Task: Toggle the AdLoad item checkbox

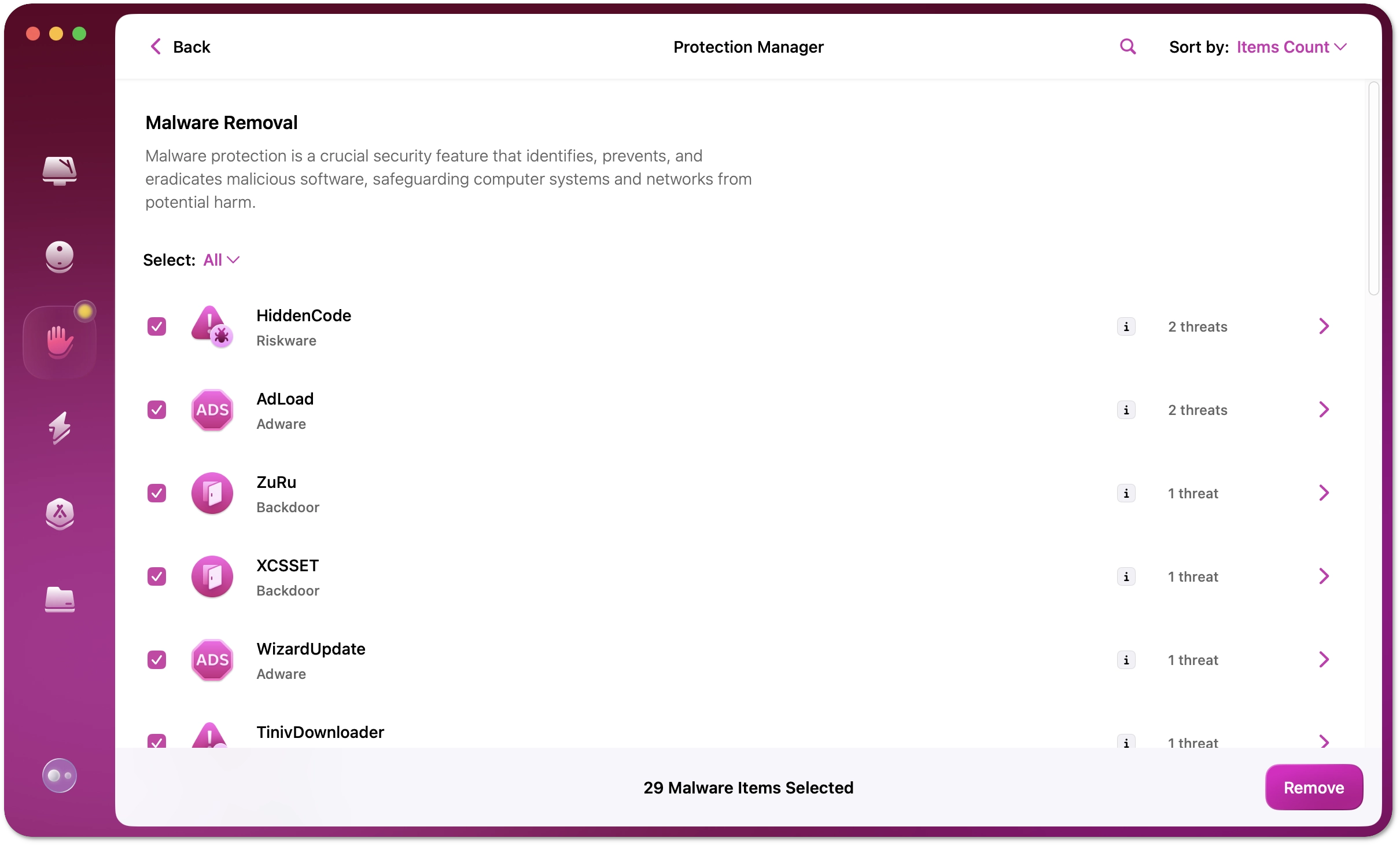Action: 156,409
